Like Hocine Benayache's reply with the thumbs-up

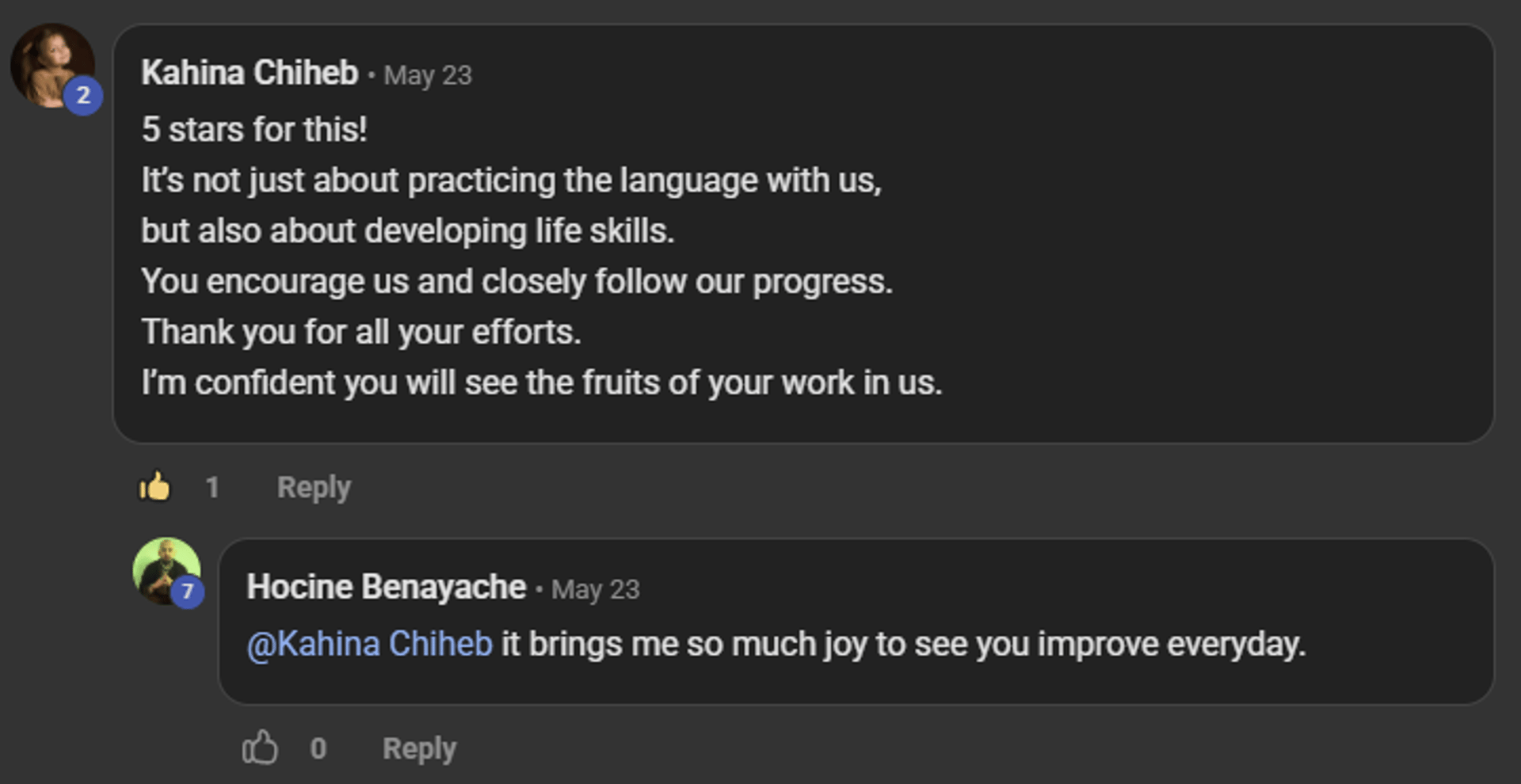pyautogui.click(x=260, y=748)
